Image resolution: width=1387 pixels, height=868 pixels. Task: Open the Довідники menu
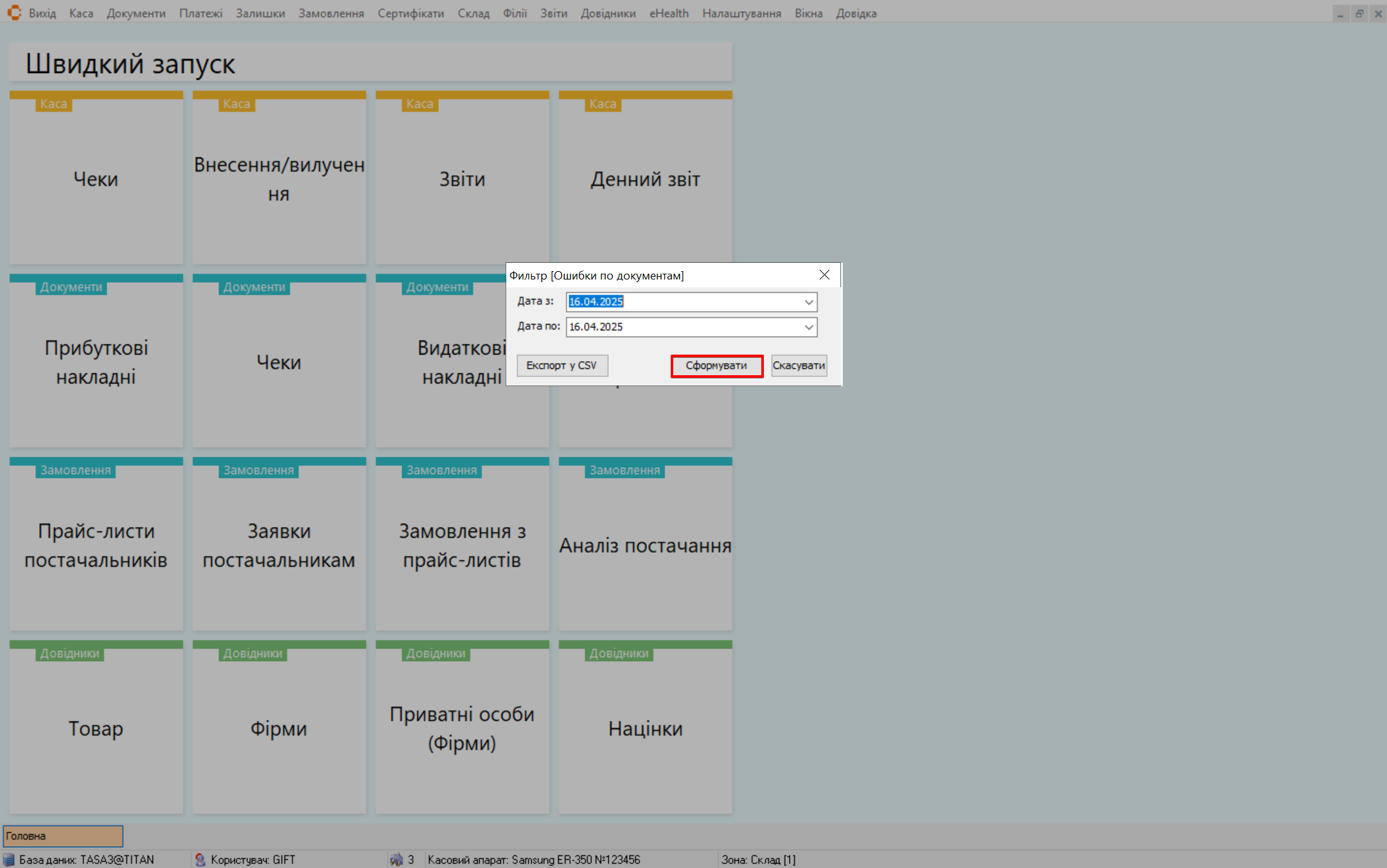[608, 13]
